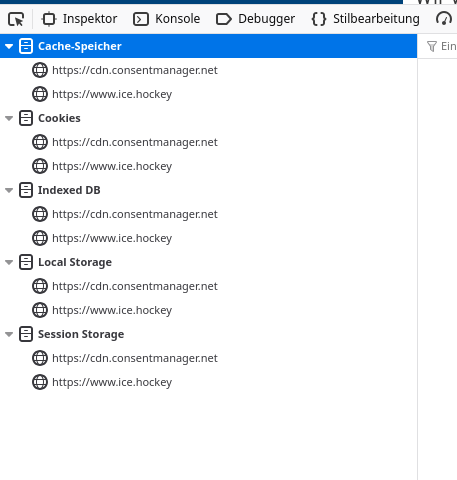
Task: Open cdn.consentmanager.net under Local Storage
Action: [135, 286]
